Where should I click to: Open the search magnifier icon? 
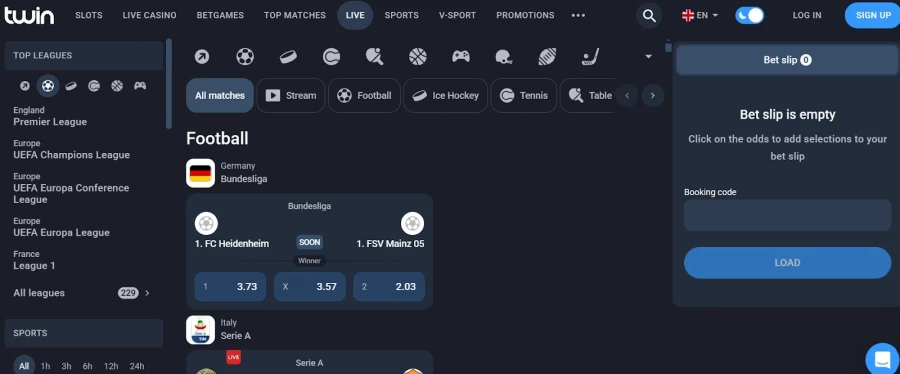point(649,15)
